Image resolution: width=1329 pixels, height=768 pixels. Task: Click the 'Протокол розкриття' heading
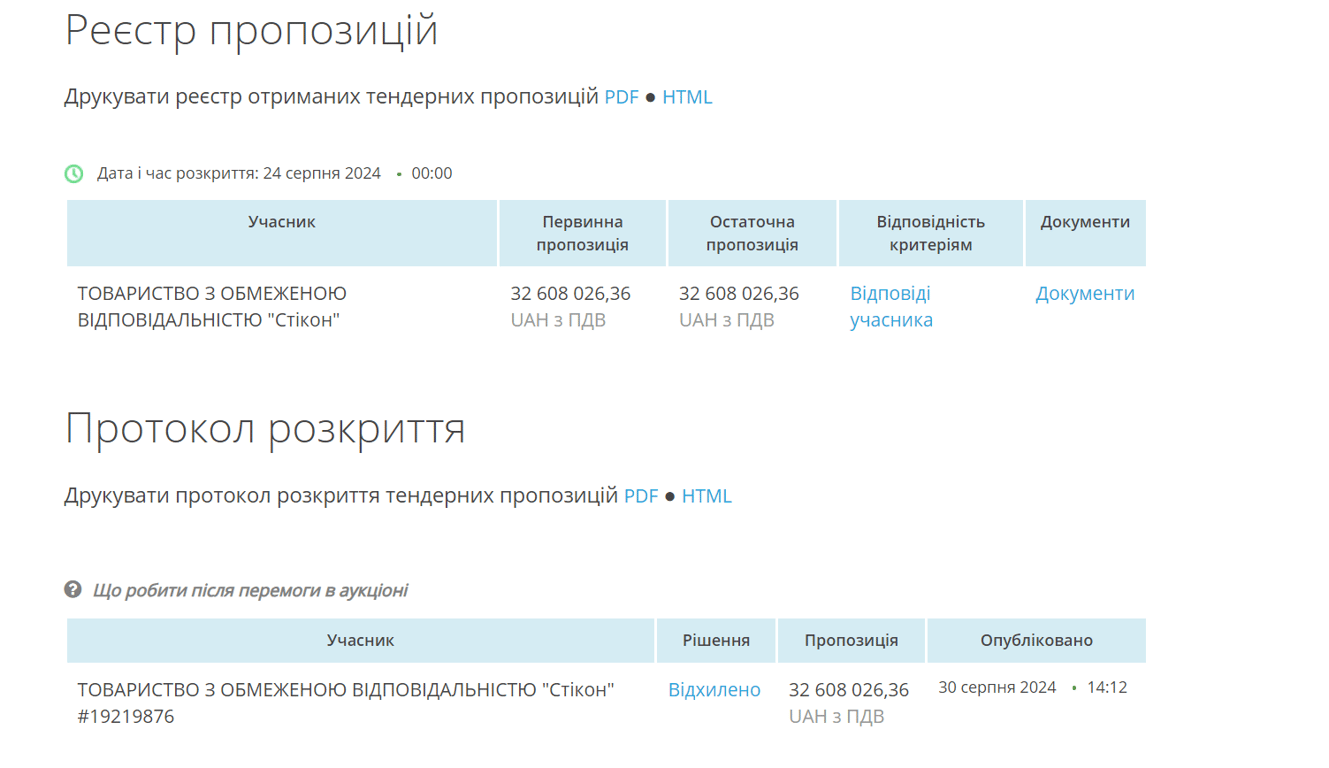[x=265, y=428]
